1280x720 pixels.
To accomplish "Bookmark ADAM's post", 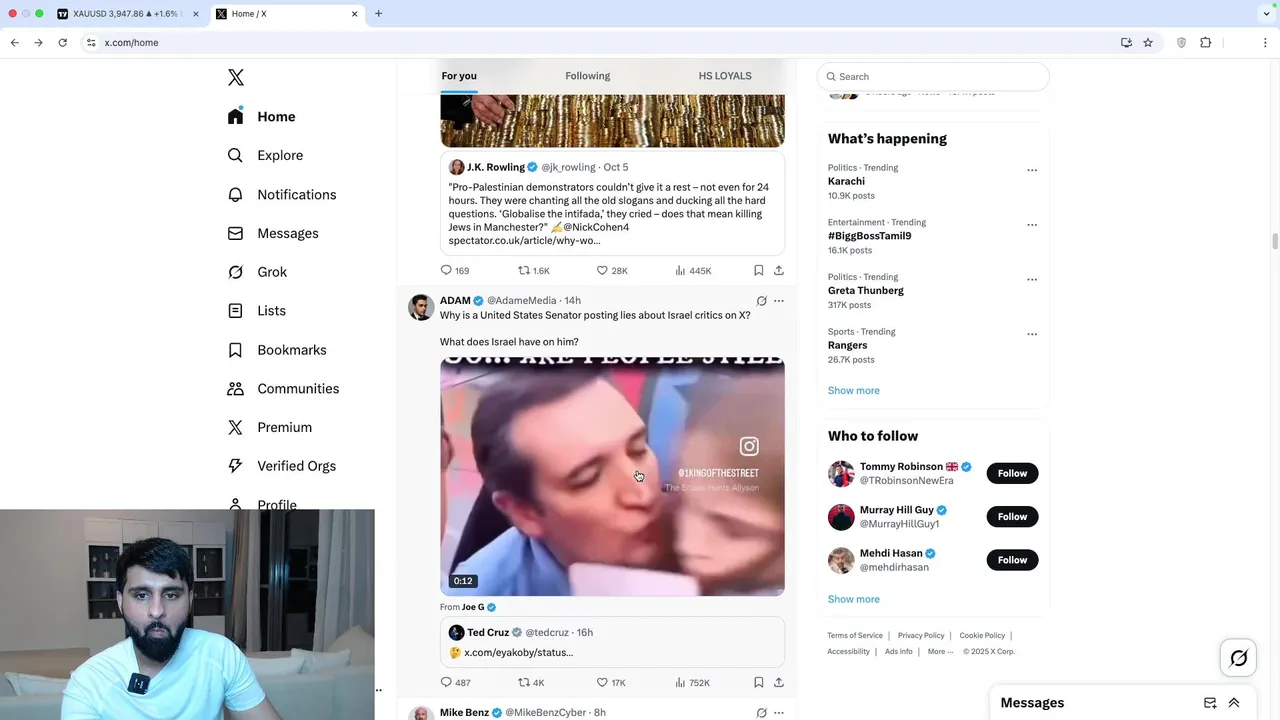I will click(x=758, y=682).
